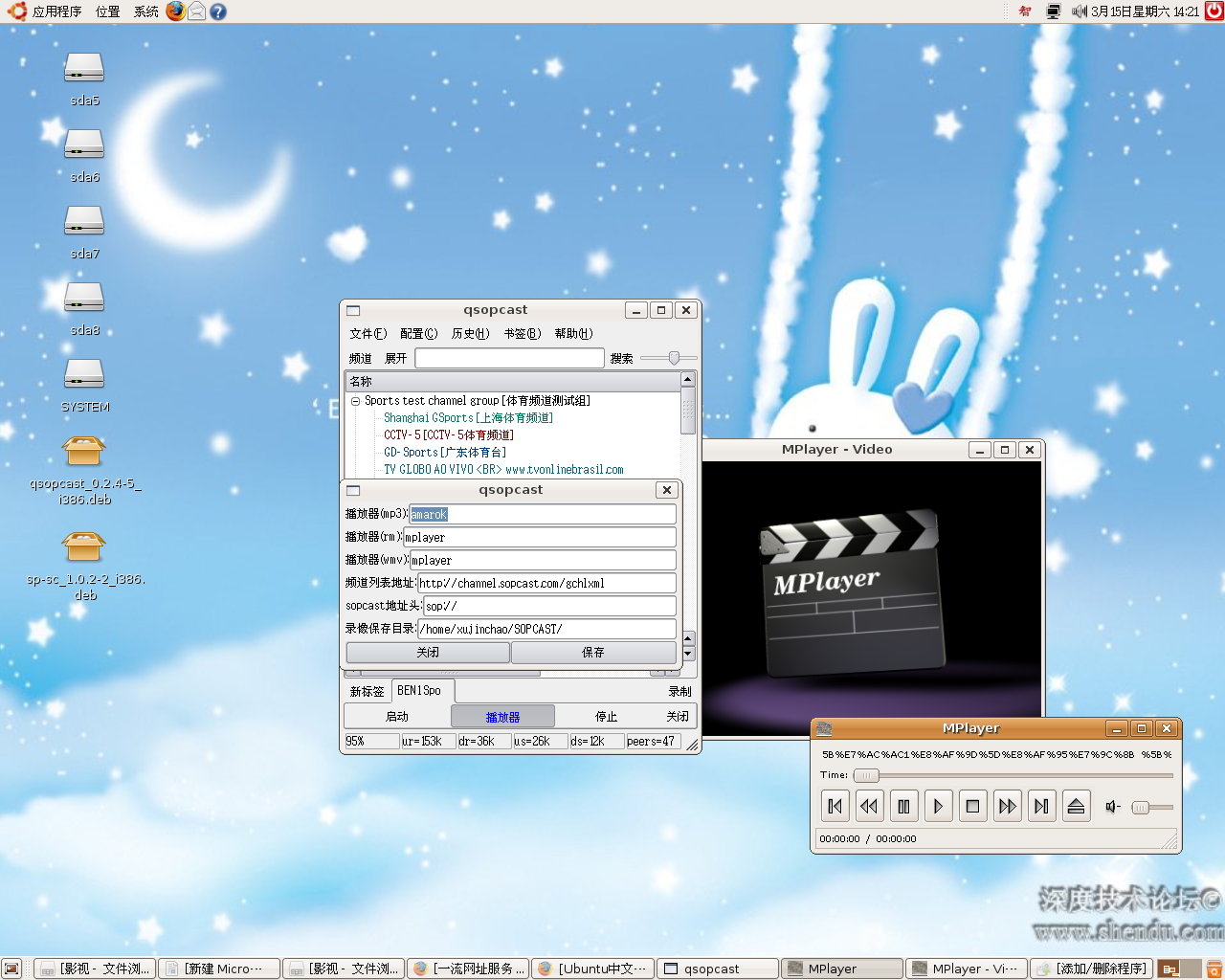1225x980 pixels.
Task: Click the eject button in MPlayer
Action: point(1076,806)
